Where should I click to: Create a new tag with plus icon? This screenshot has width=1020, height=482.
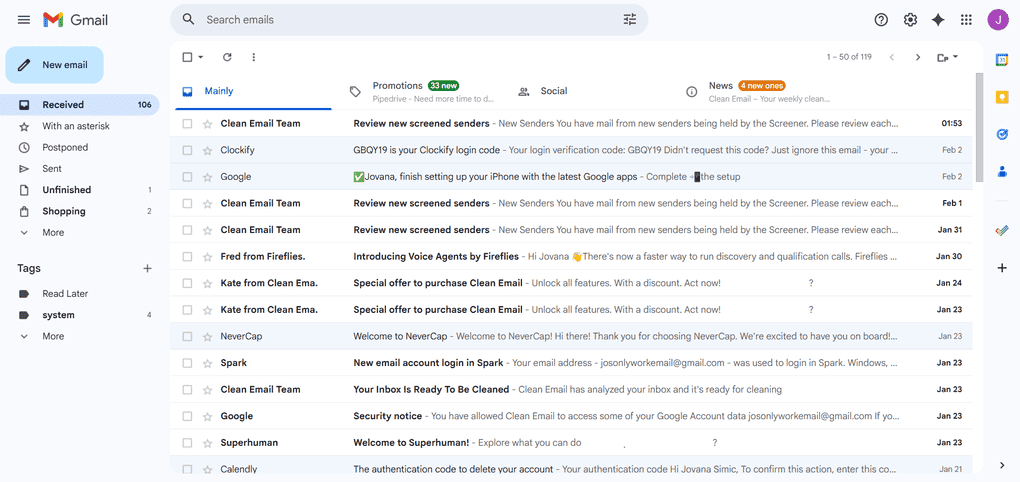click(x=148, y=268)
